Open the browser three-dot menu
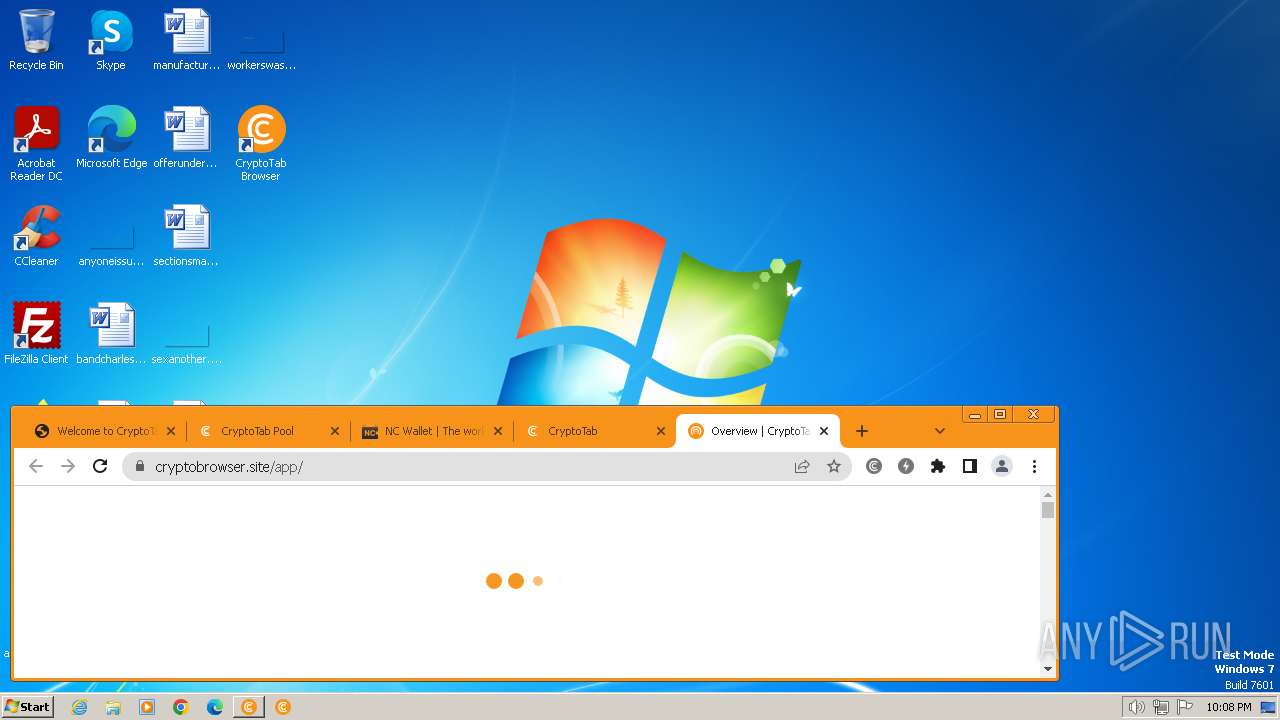 click(1034, 466)
